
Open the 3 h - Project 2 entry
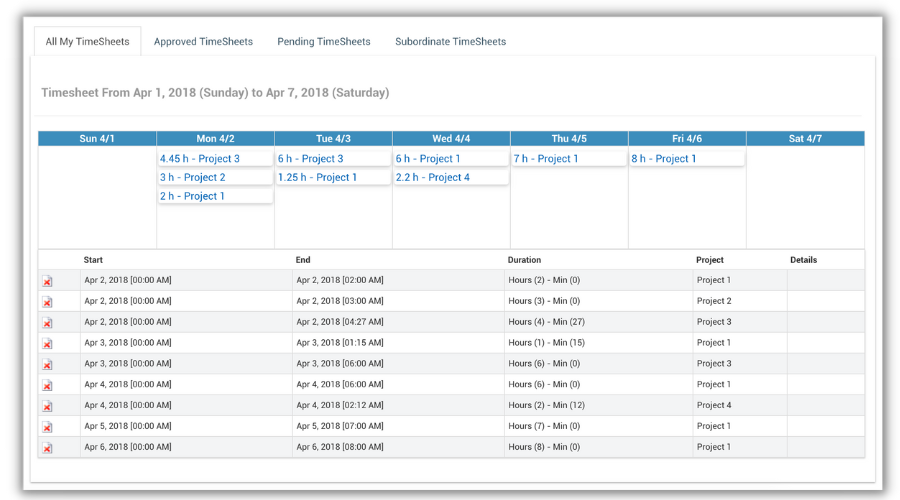click(x=215, y=177)
